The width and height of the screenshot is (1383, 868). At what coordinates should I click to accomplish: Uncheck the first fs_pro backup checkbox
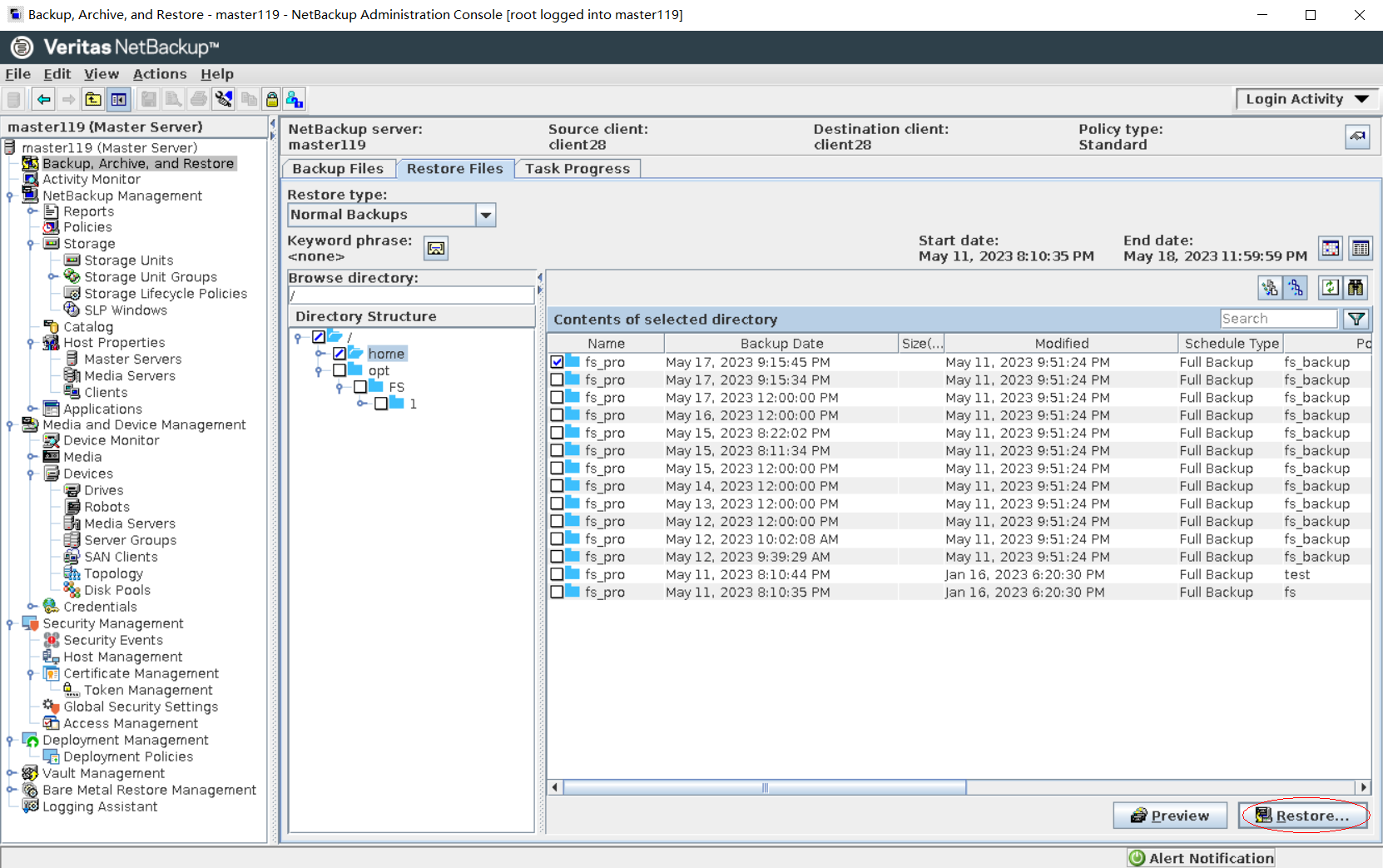[x=557, y=362]
